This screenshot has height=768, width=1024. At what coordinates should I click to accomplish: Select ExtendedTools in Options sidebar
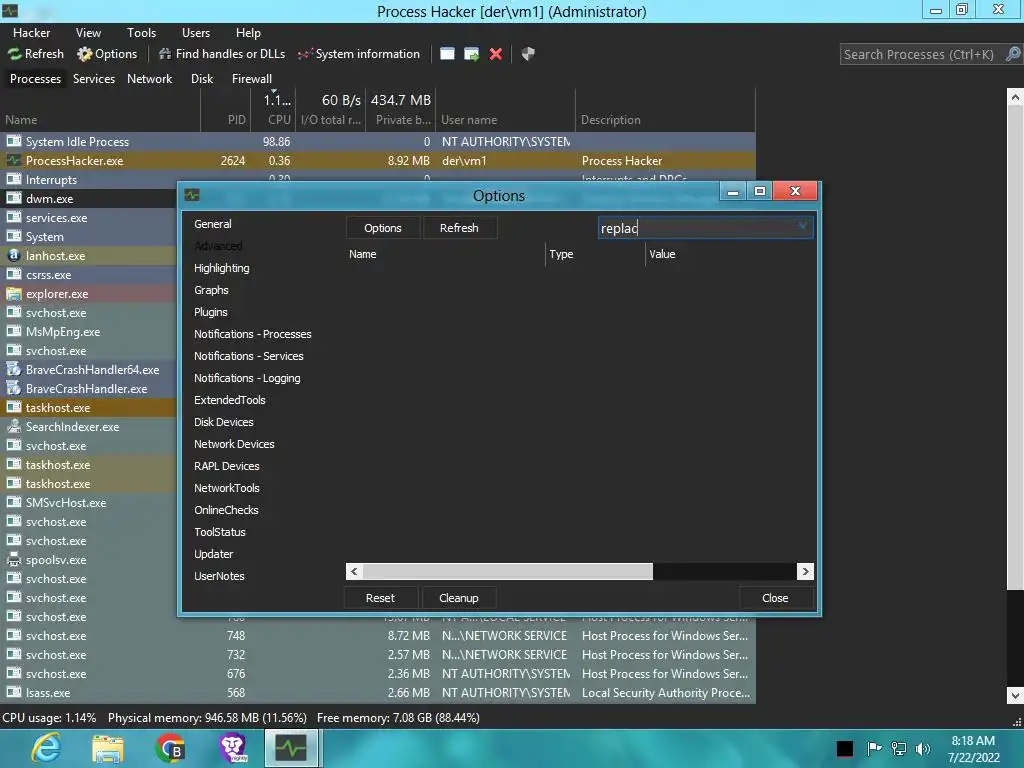click(229, 400)
